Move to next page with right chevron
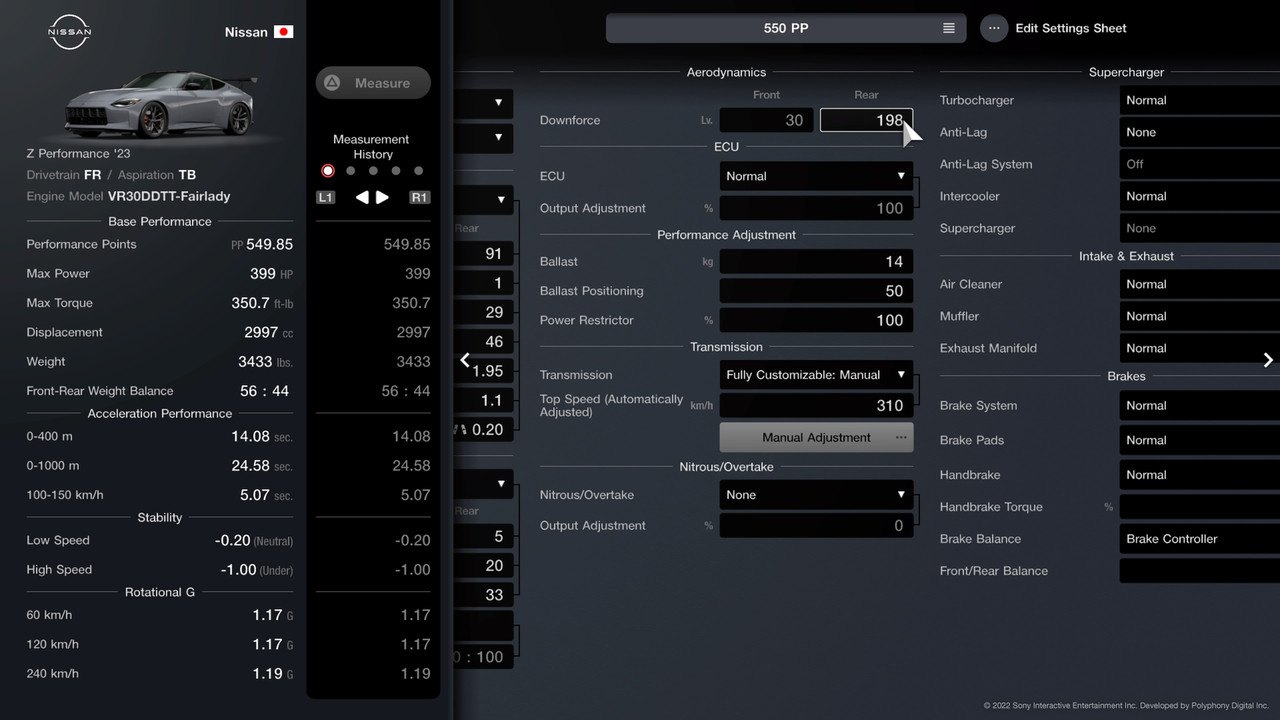Screen dimensions: 1280x720 1268,360
